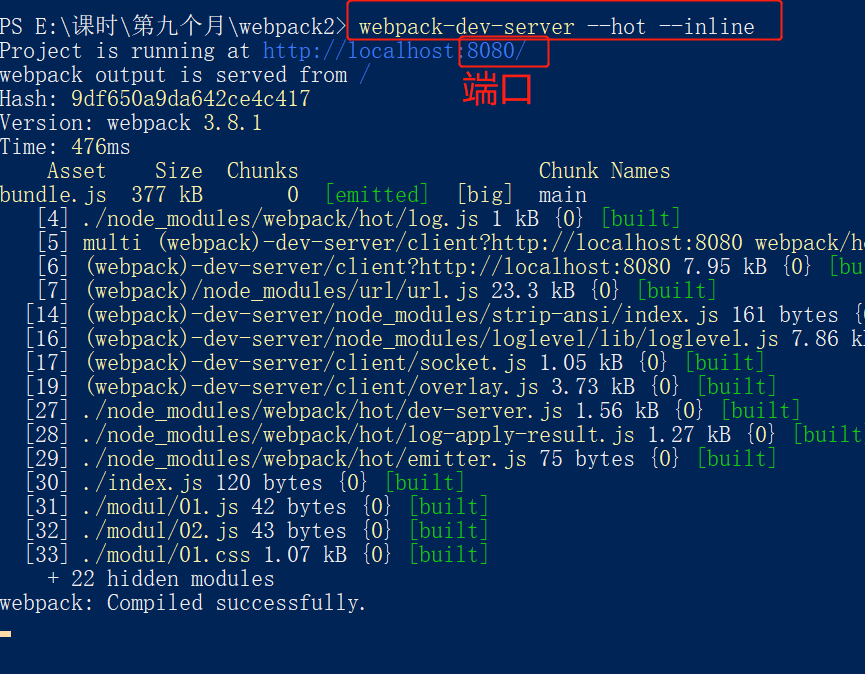Click the blinking cursor at the prompt
865x674 pixels.
[x=6, y=634]
